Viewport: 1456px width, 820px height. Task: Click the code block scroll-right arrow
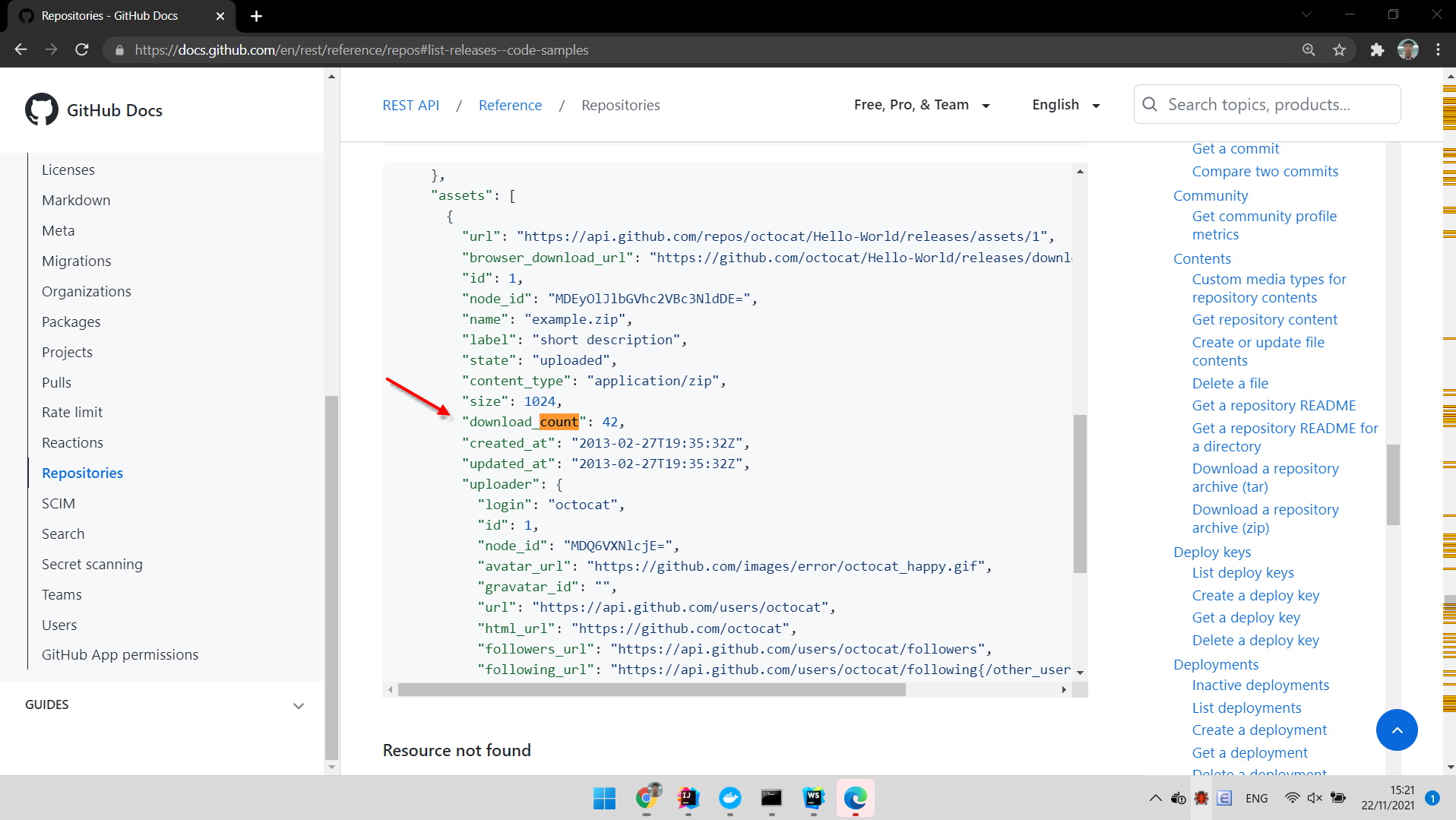point(1064,689)
